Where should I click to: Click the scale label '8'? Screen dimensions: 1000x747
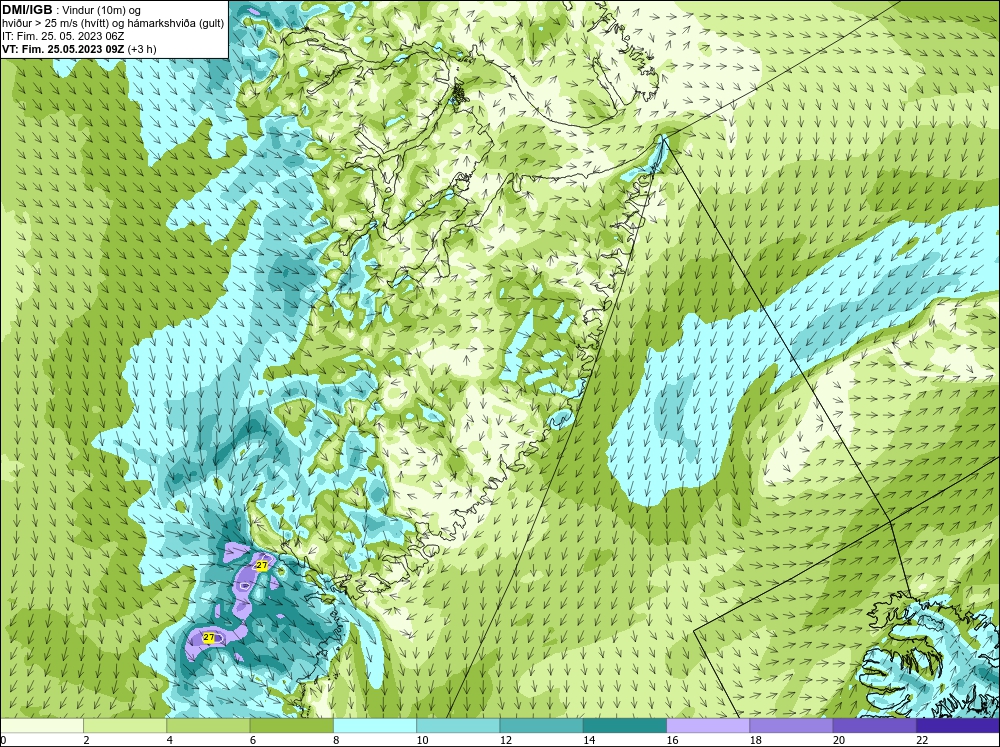coord(336,740)
